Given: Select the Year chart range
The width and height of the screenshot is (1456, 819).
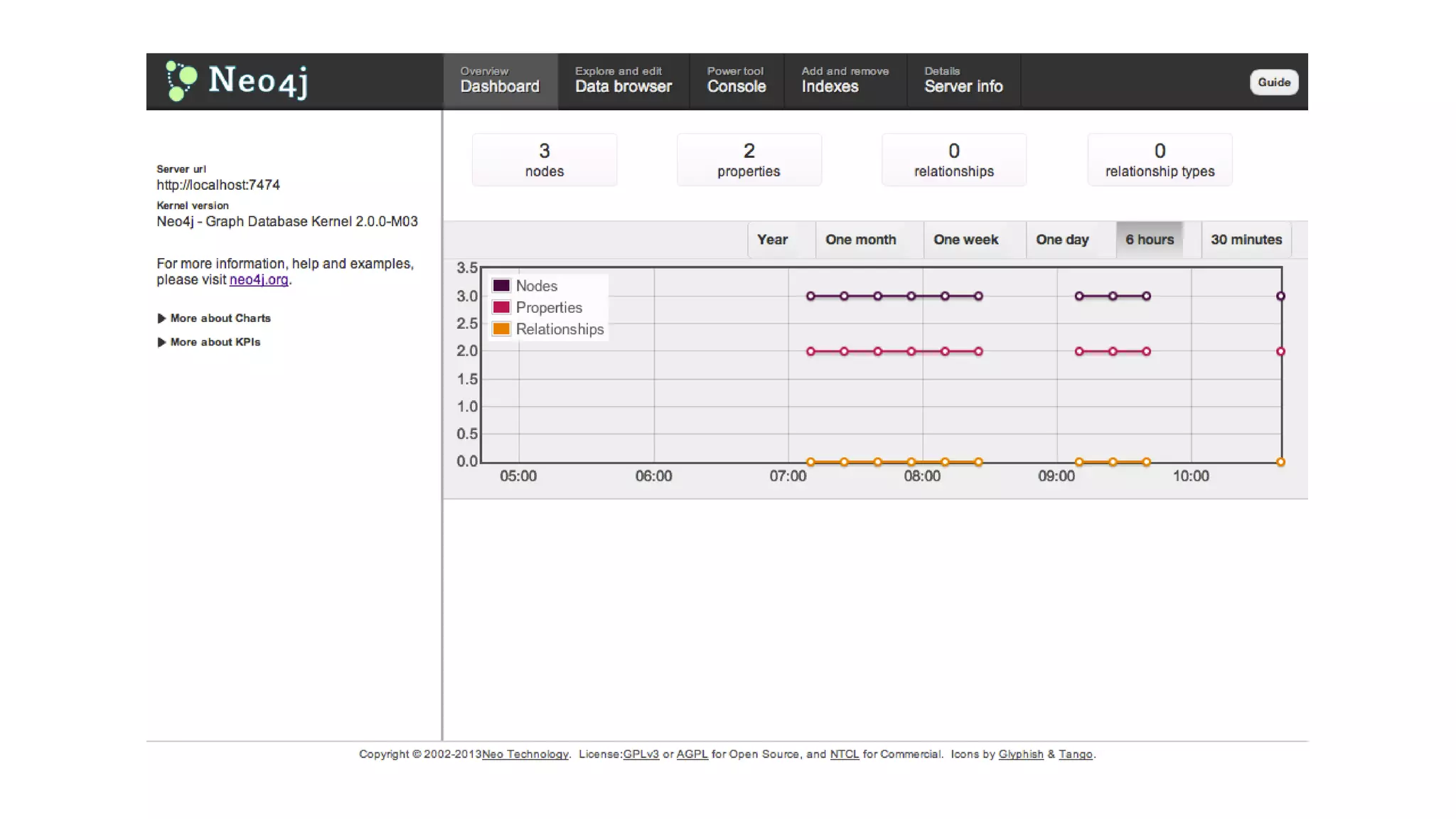Looking at the screenshot, I should pos(772,240).
